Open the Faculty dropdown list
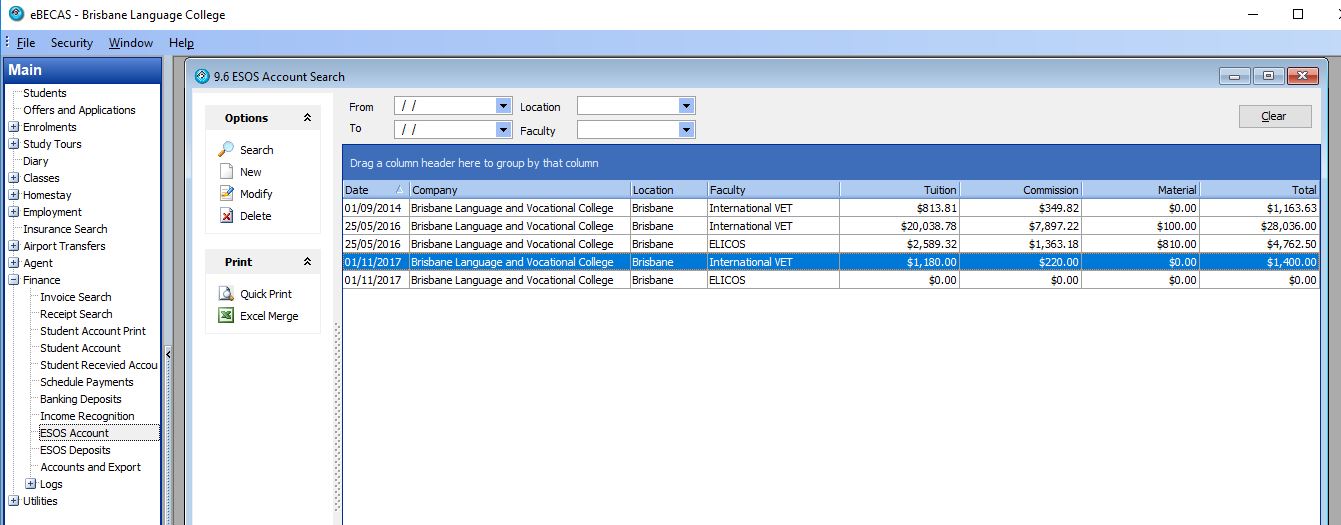 pos(686,129)
